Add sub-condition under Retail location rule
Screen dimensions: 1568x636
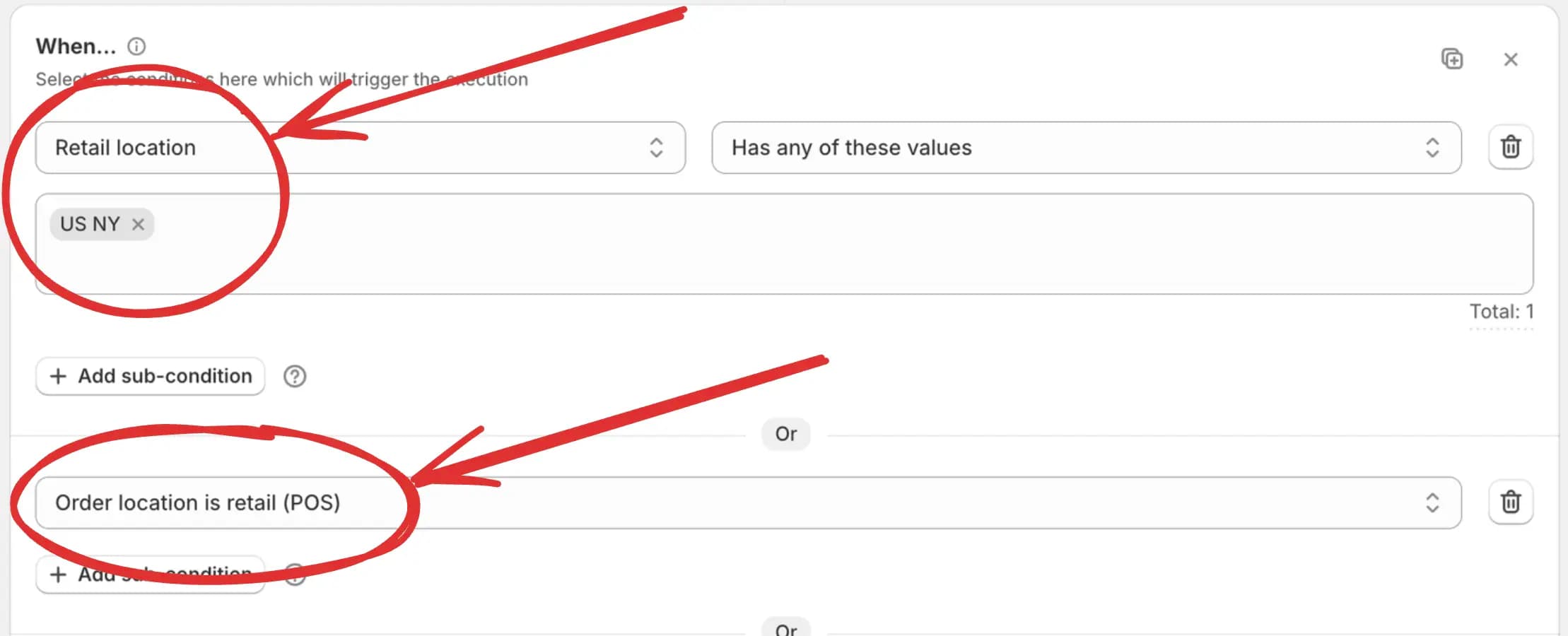click(x=151, y=376)
